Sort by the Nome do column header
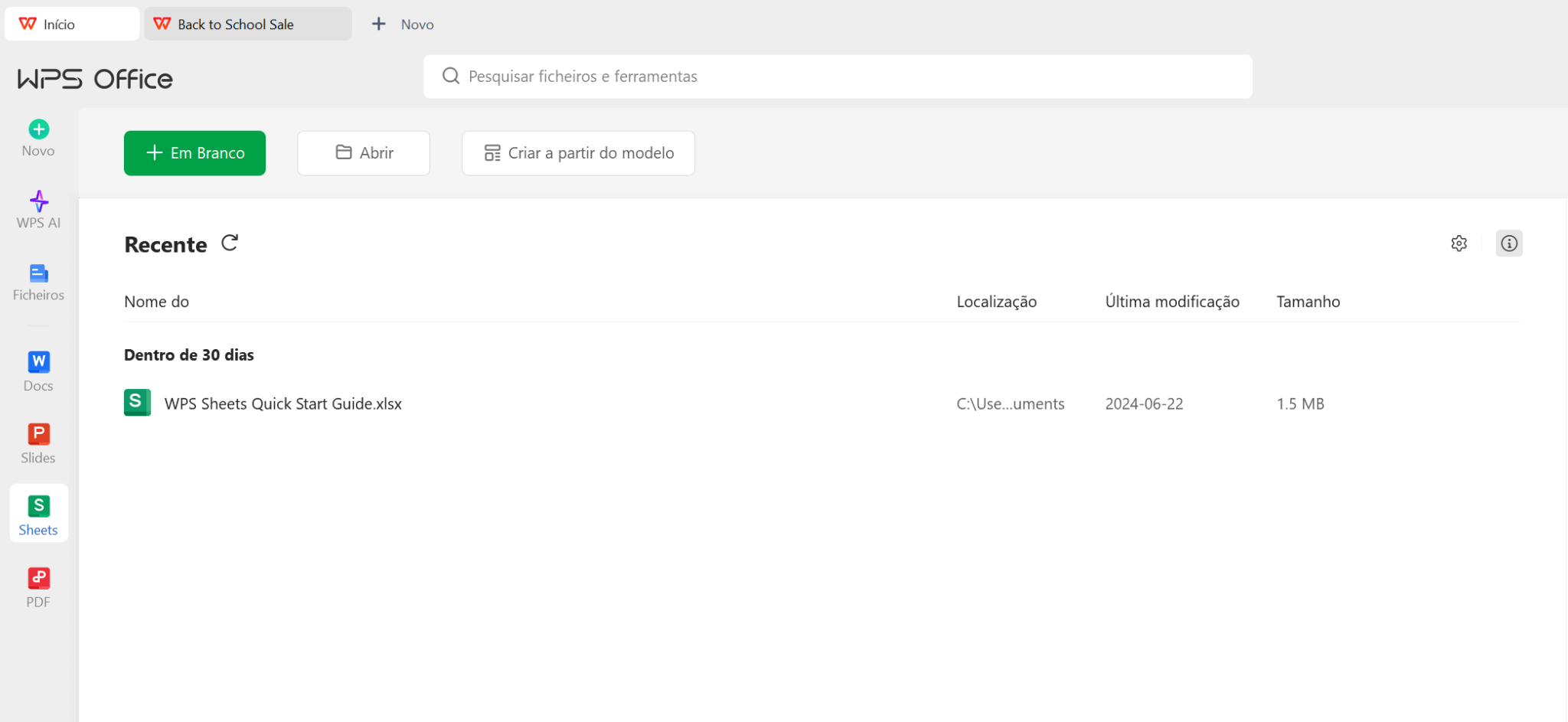1568x722 pixels. pos(156,302)
